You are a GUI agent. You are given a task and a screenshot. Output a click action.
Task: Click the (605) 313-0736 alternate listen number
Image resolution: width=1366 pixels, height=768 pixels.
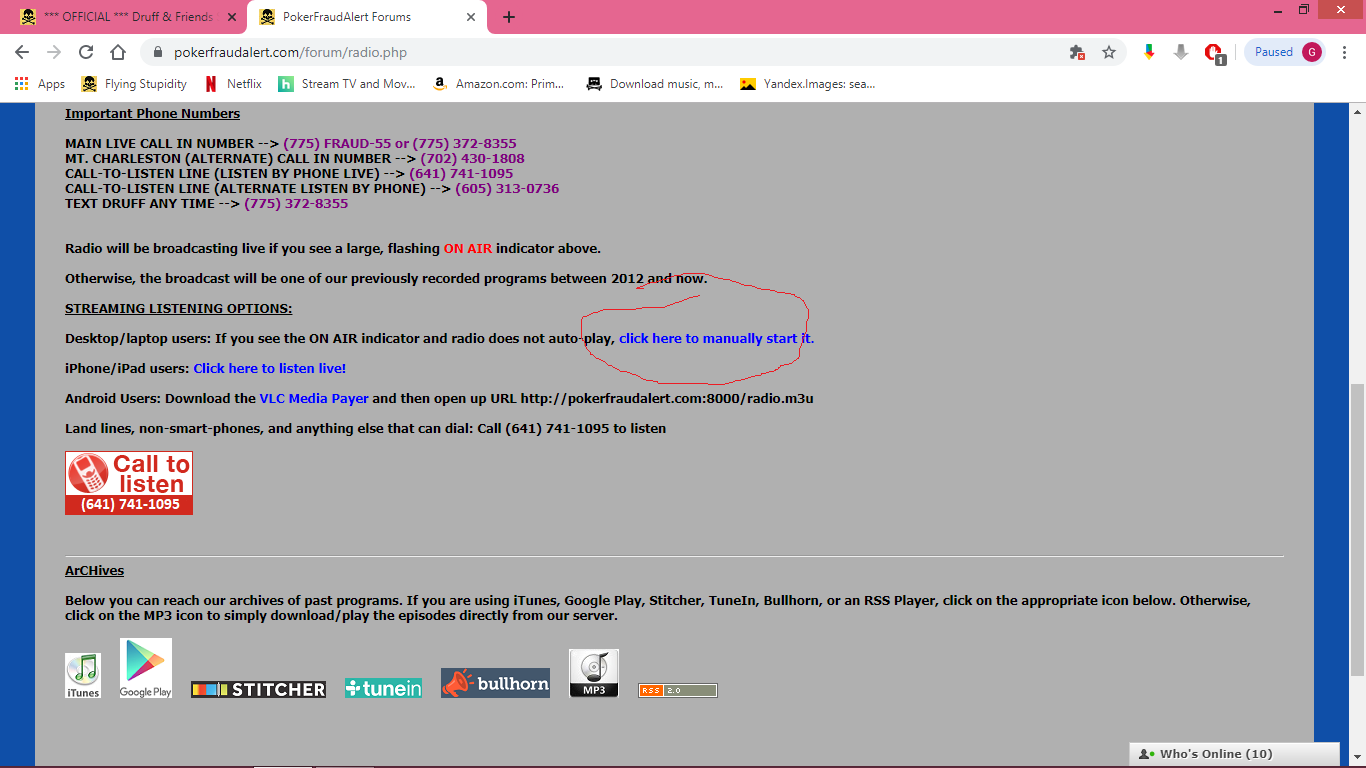click(507, 188)
